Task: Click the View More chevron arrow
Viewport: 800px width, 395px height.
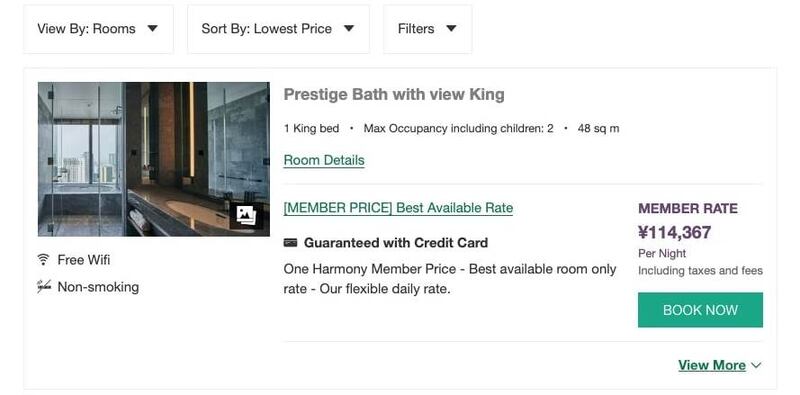Action: pyautogui.click(x=756, y=365)
